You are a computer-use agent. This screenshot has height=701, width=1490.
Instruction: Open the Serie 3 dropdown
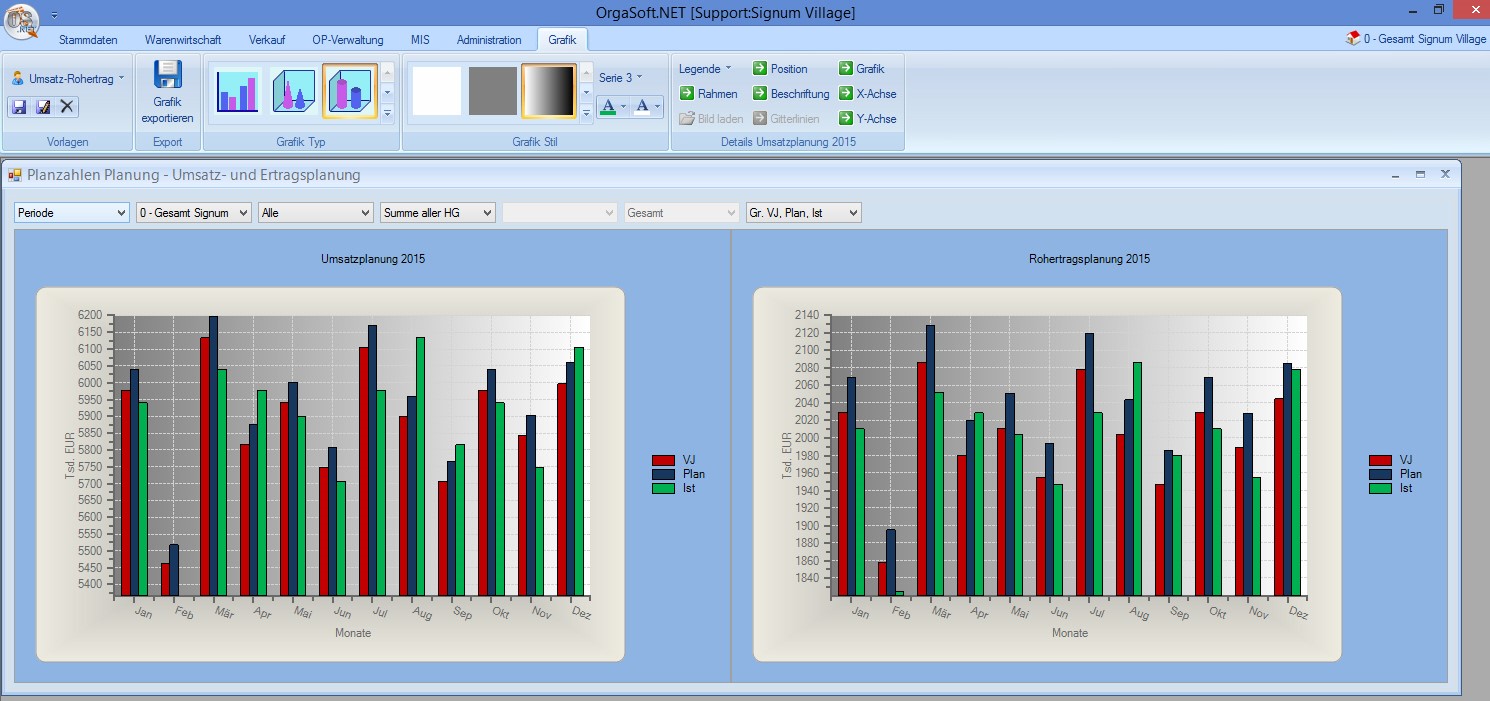[620, 77]
